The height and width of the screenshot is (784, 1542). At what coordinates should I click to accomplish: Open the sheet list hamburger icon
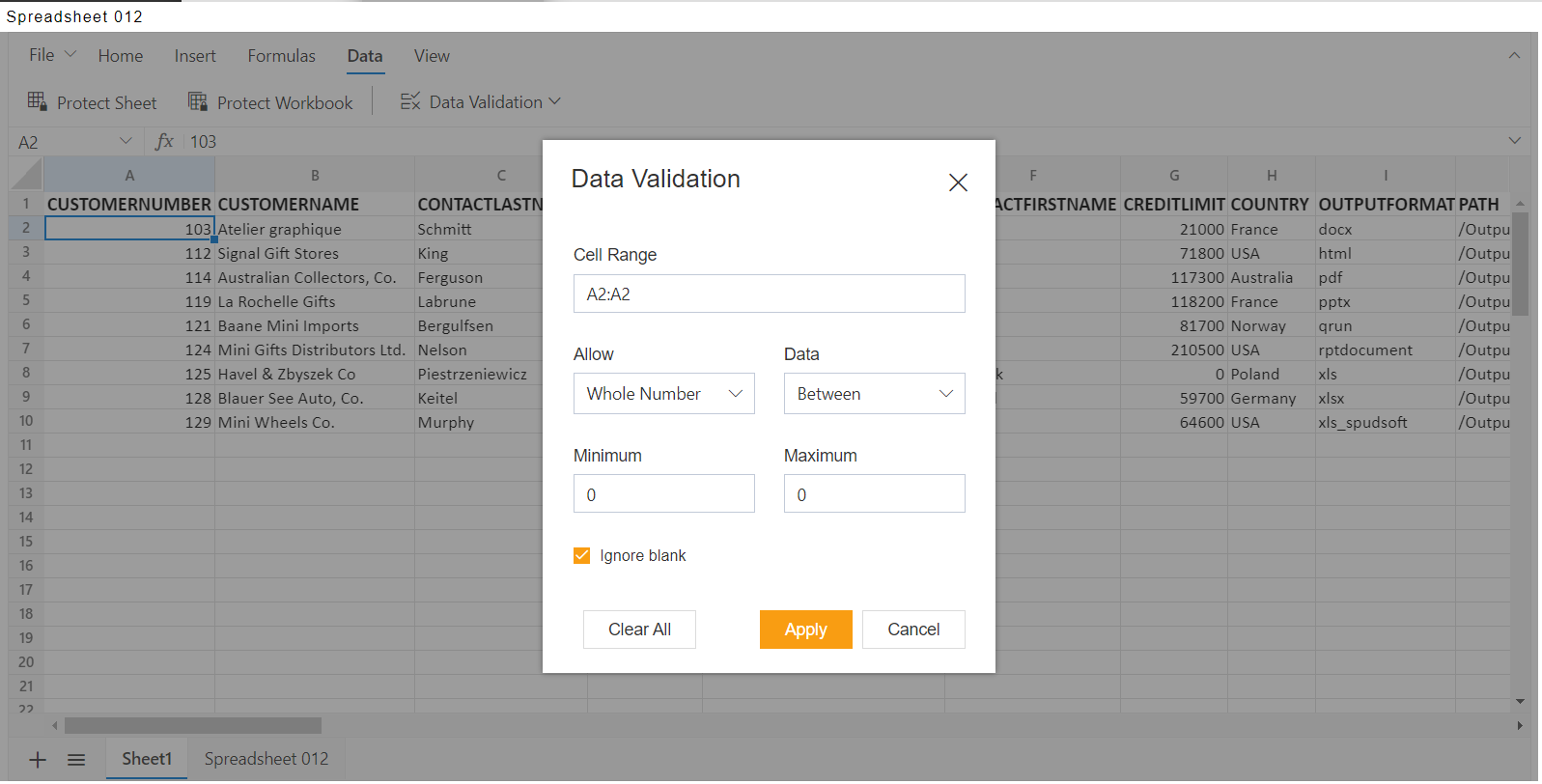pyautogui.click(x=76, y=760)
